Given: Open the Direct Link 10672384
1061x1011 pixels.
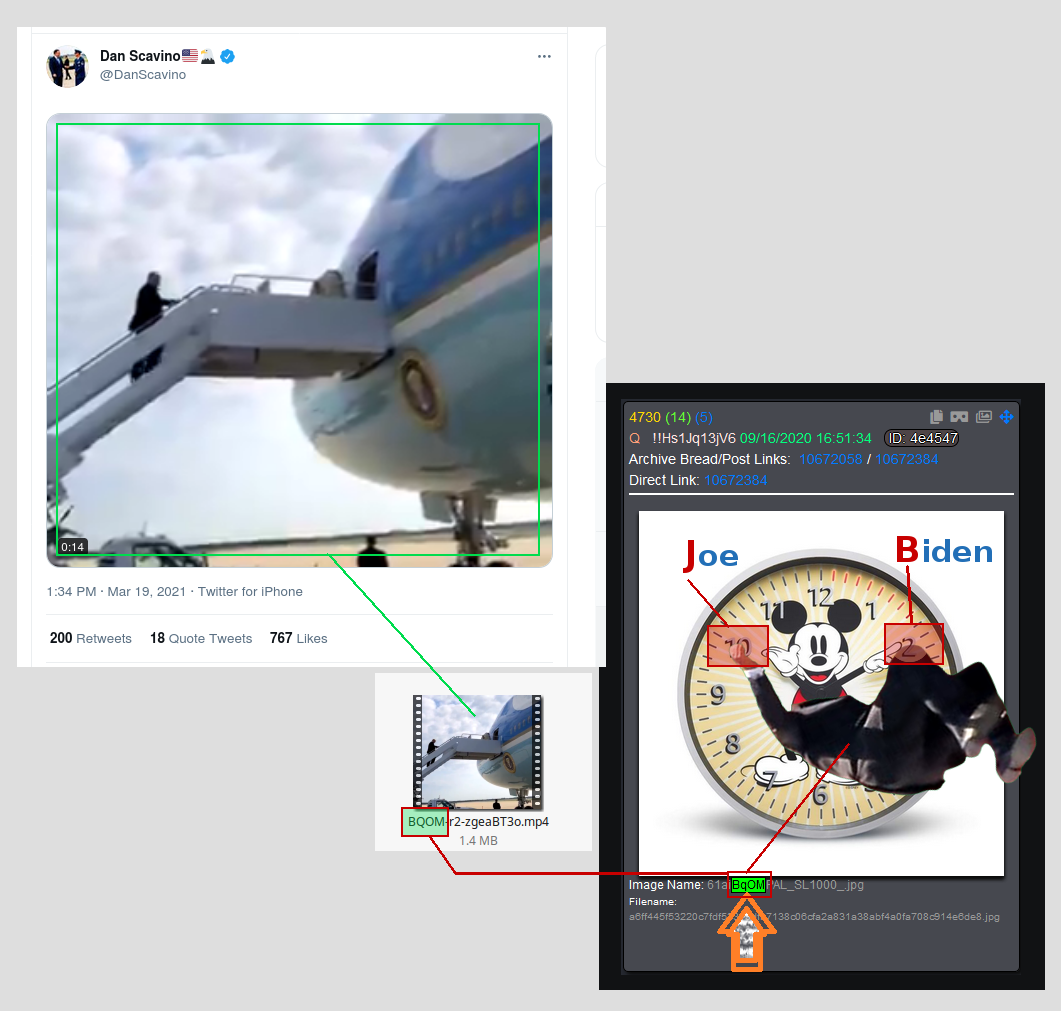Looking at the screenshot, I should tap(736, 480).
